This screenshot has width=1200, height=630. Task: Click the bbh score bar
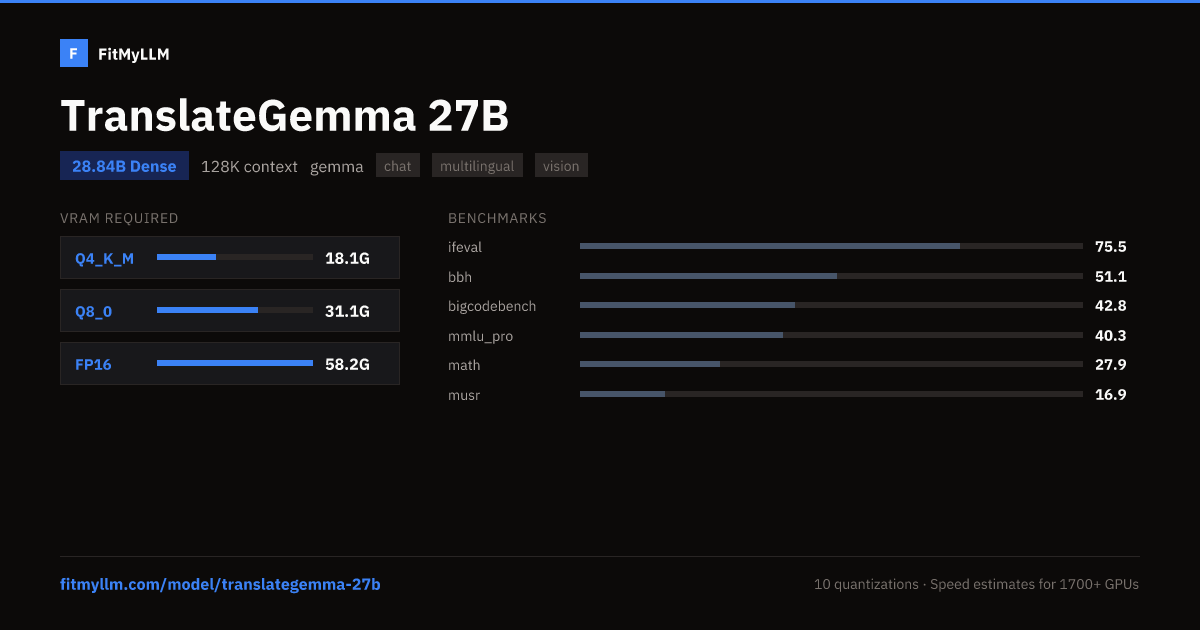(x=831, y=276)
